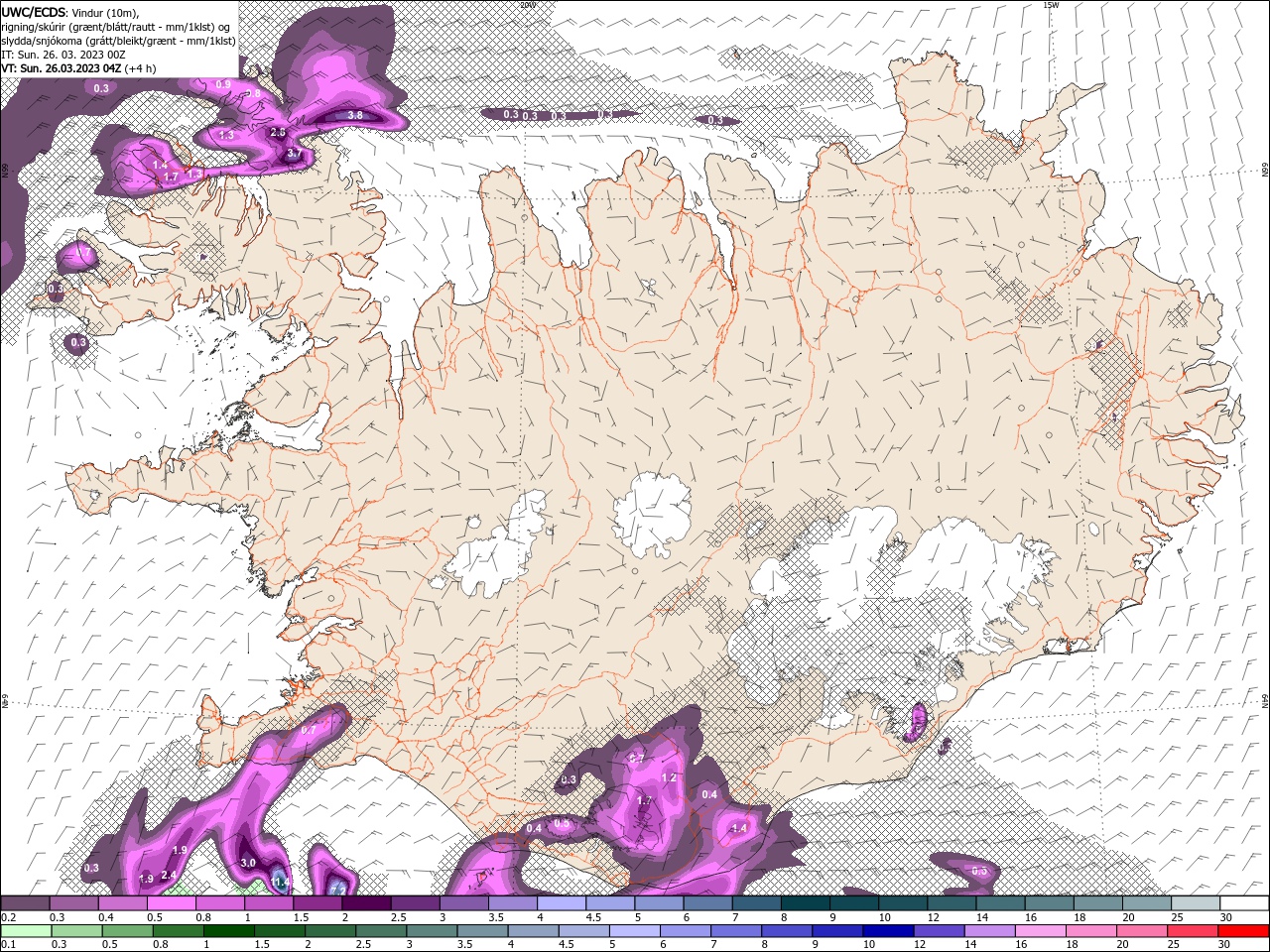Click the 30 label on the rain scale

click(x=1226, y=945)
